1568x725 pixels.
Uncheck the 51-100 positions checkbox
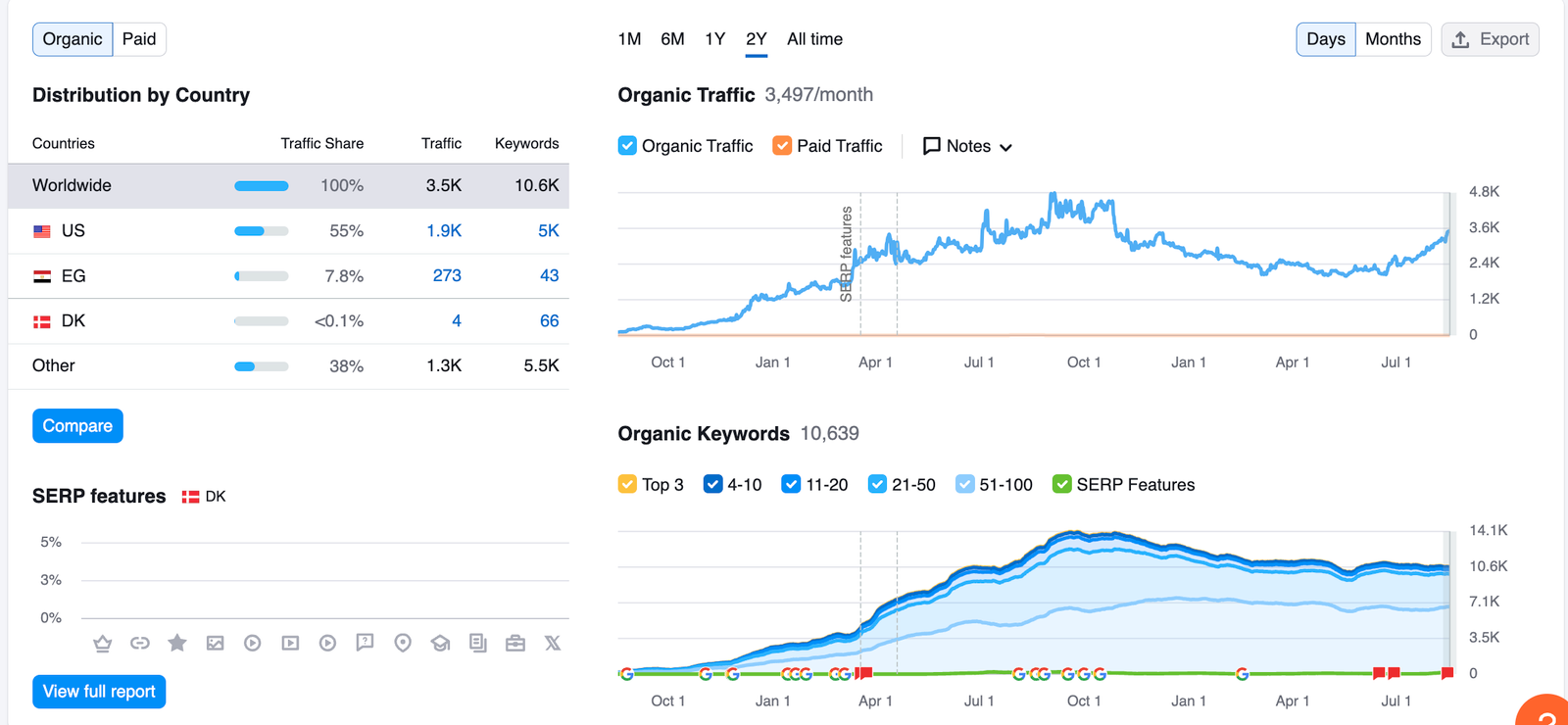pos(965,484)
